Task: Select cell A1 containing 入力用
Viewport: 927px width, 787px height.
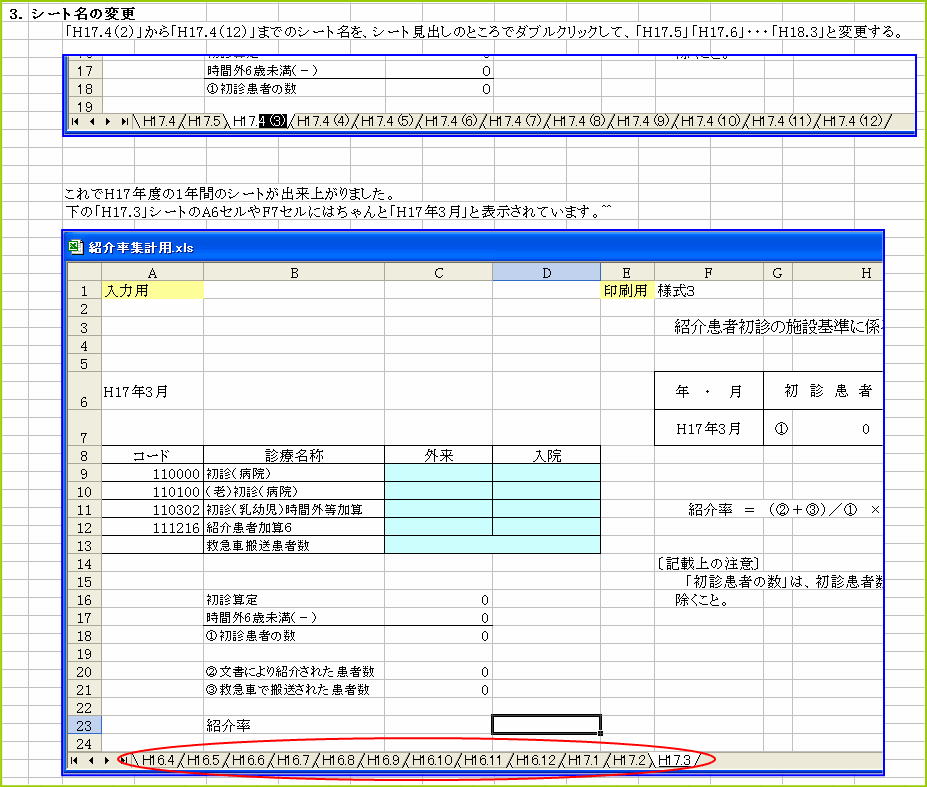Action: pos(152,290)
